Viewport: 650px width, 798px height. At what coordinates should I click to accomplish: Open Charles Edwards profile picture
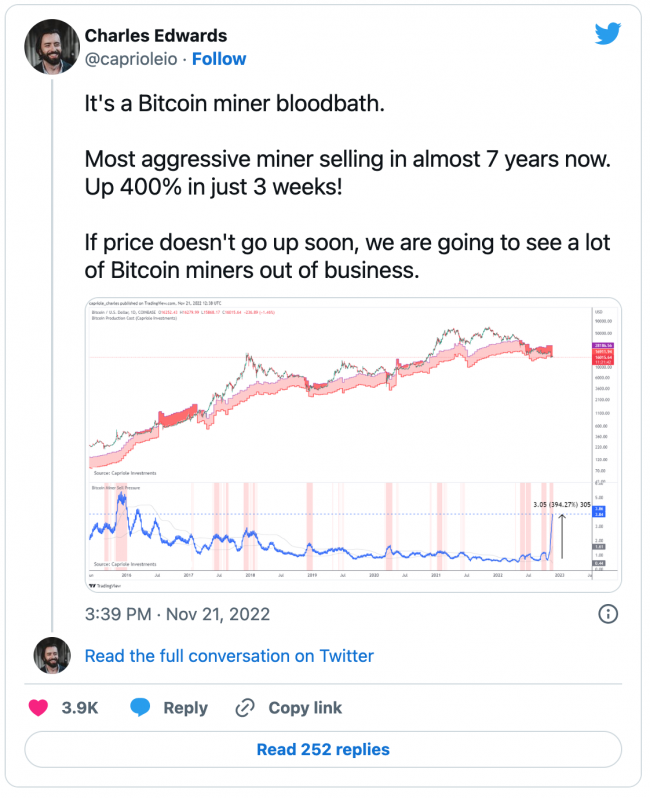coord(52,47)
